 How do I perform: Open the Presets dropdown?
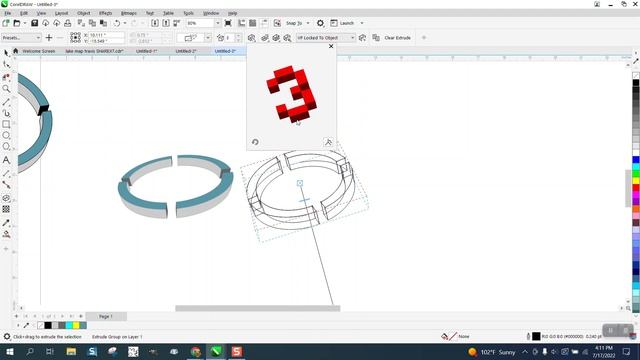[x=21, y=38]
